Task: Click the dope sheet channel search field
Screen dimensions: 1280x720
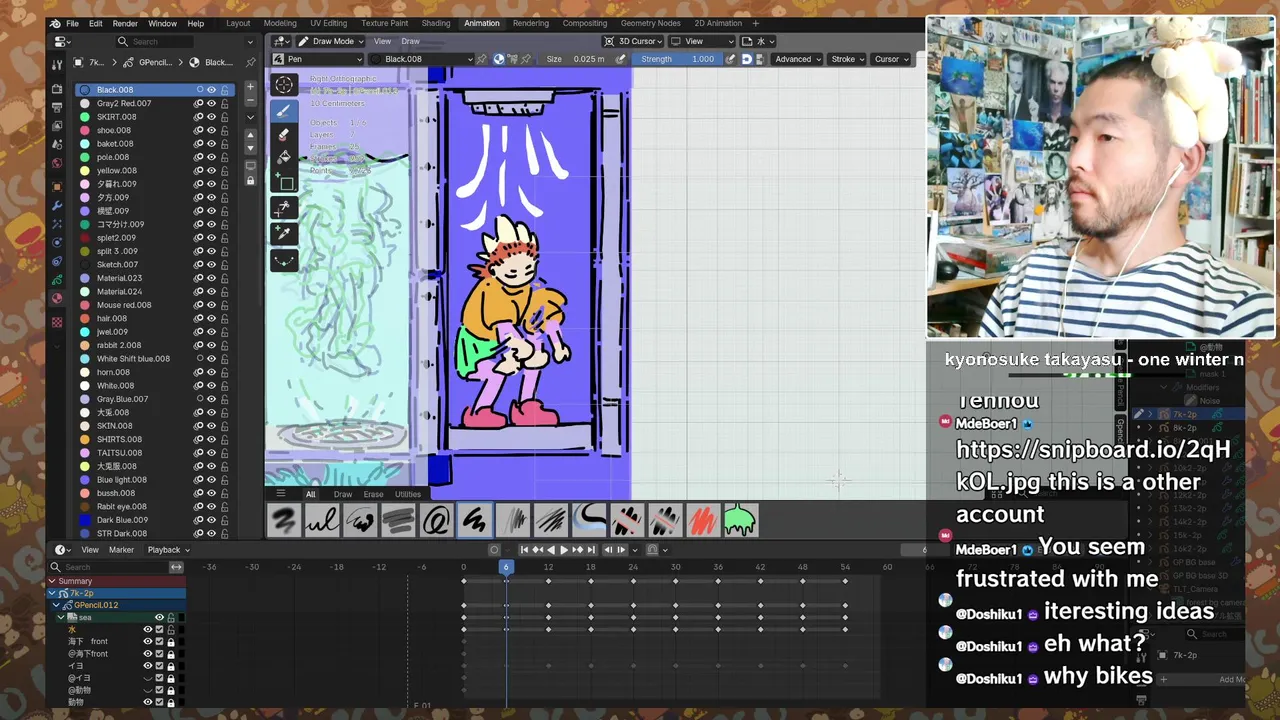Action: [x=108, y=567]
